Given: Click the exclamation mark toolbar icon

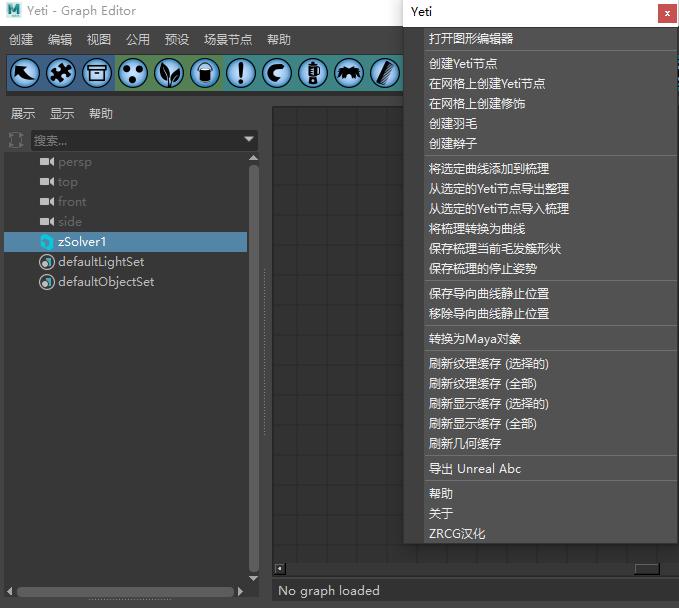Looking at the screenshot, I should click(x=241, y=72).
